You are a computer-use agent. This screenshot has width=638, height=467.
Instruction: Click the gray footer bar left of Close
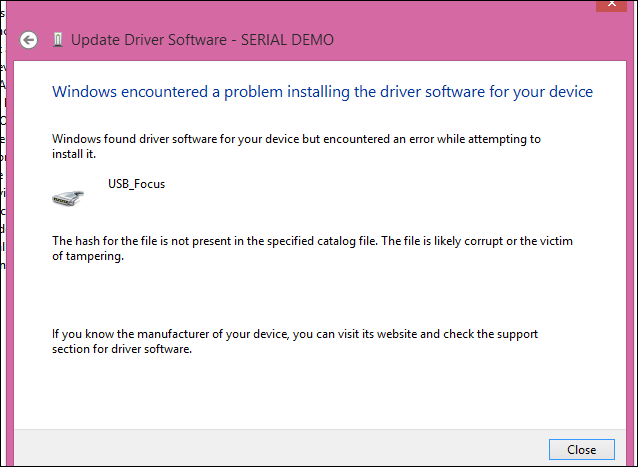280,447
